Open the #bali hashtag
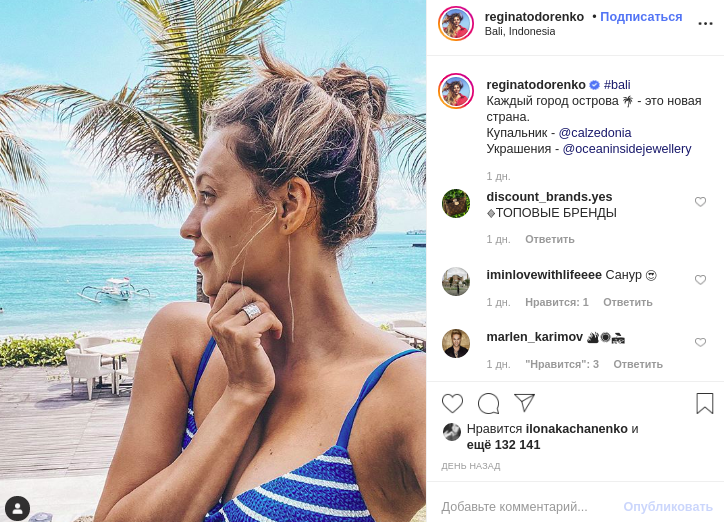Viewport: 724px width, 522px height. point(617,85)
